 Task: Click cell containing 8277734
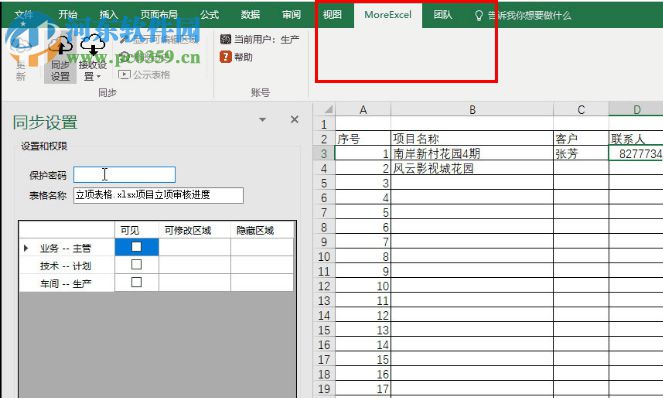[636, 154]
